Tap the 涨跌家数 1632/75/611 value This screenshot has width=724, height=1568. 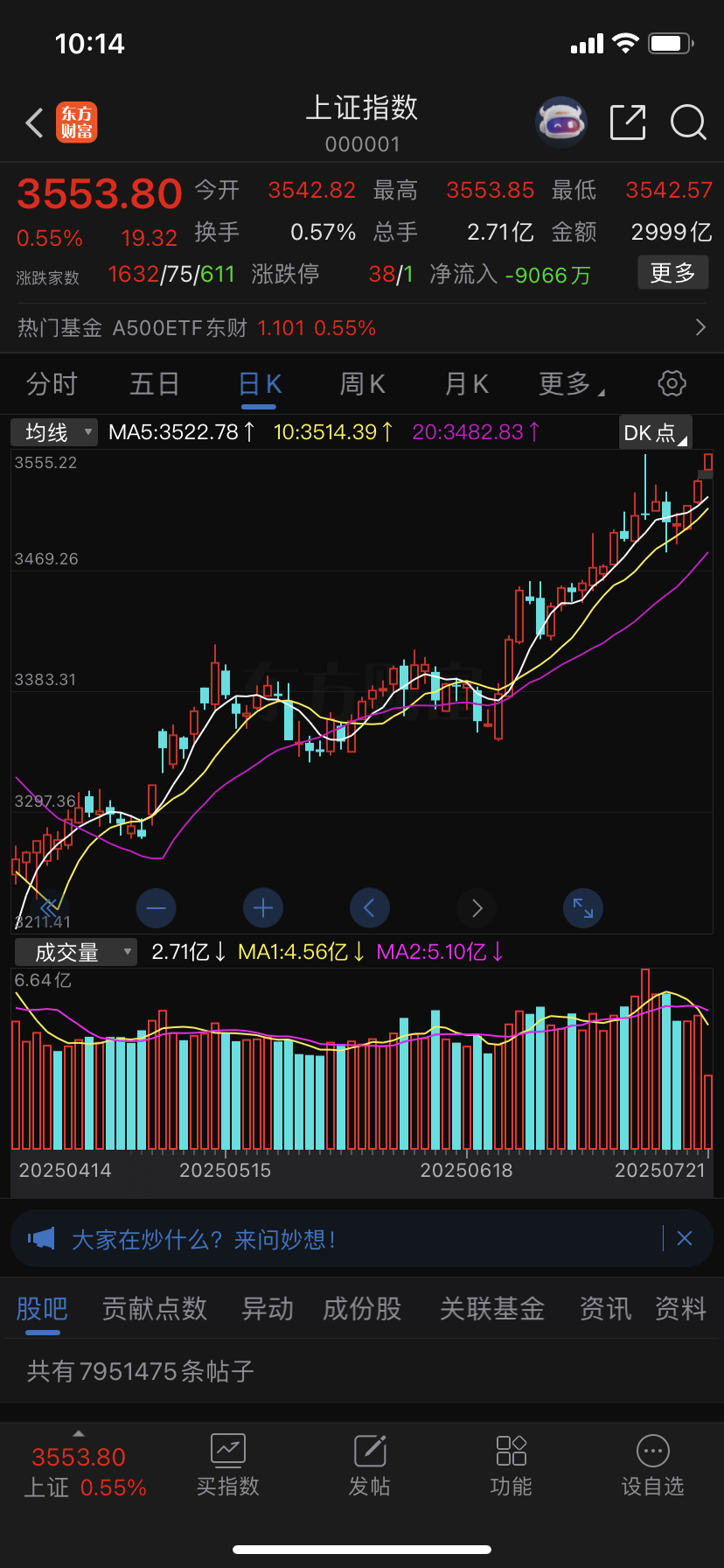(x=171, y=275)
